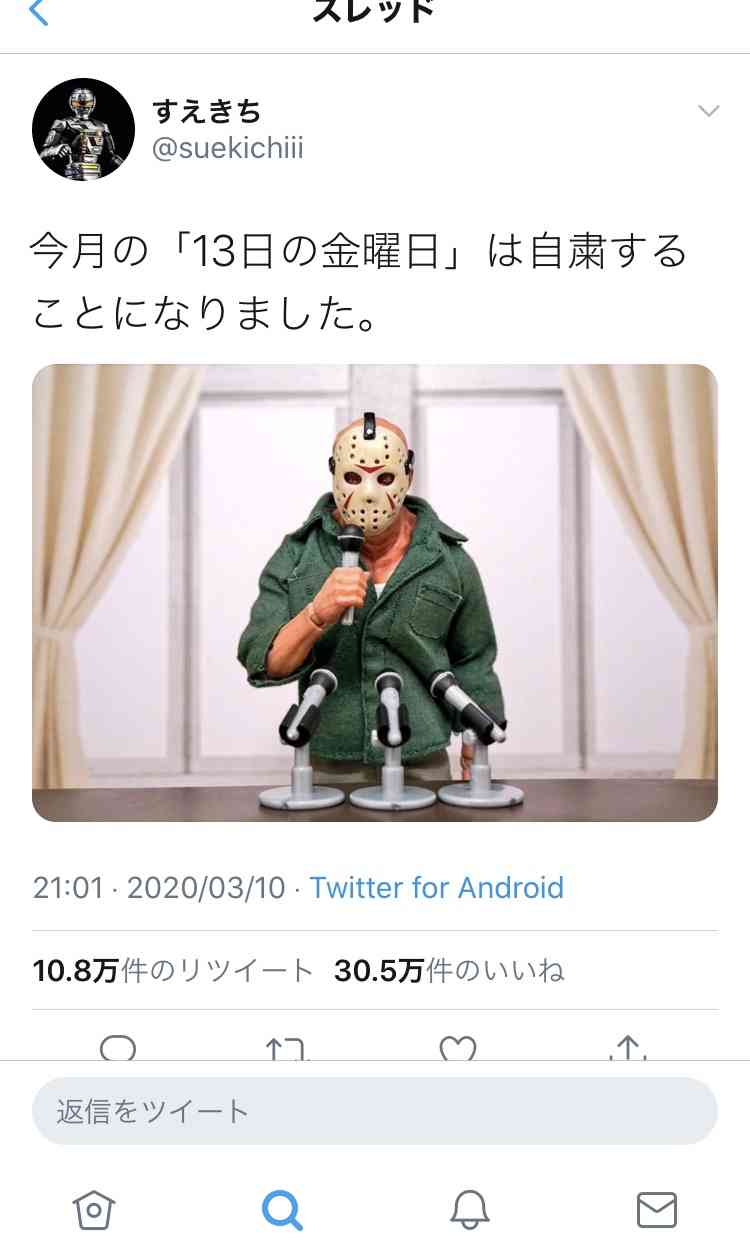Switch to the Search tab
The width and height of the screenshot is (750, 1259).
[x=282, y=1210]
